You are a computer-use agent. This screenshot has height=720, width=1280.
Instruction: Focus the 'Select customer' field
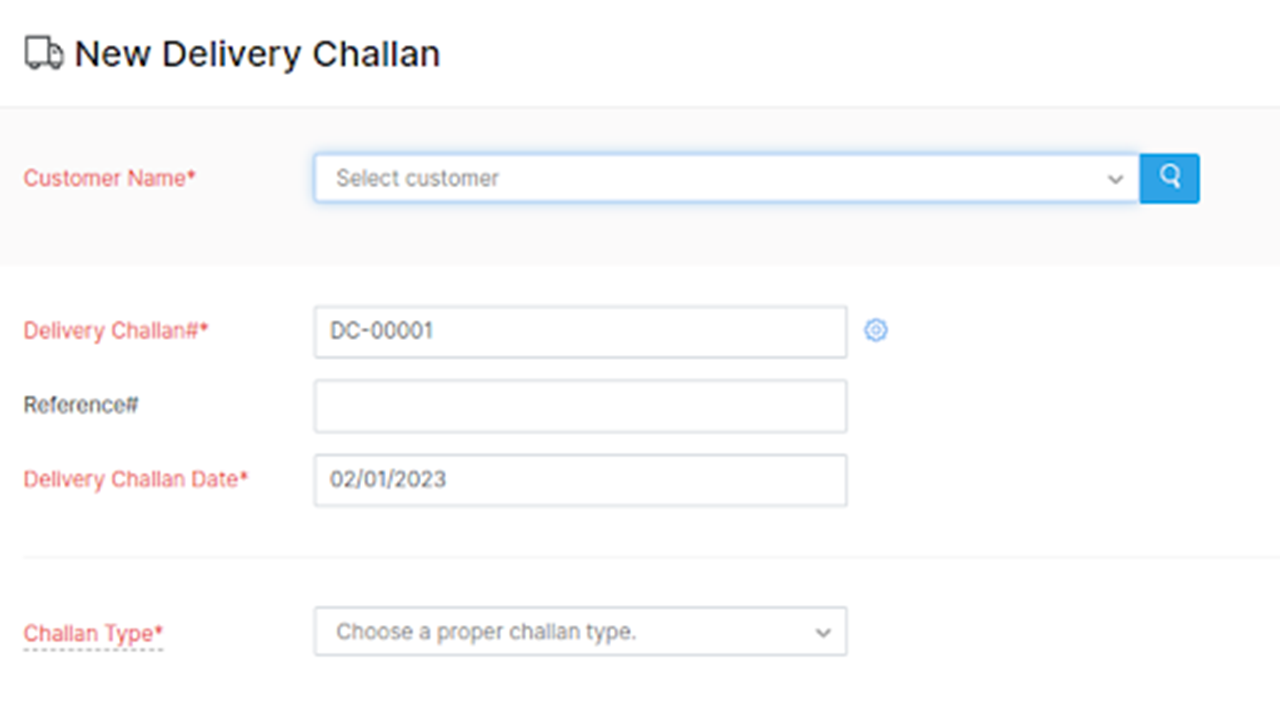(700, 178)
